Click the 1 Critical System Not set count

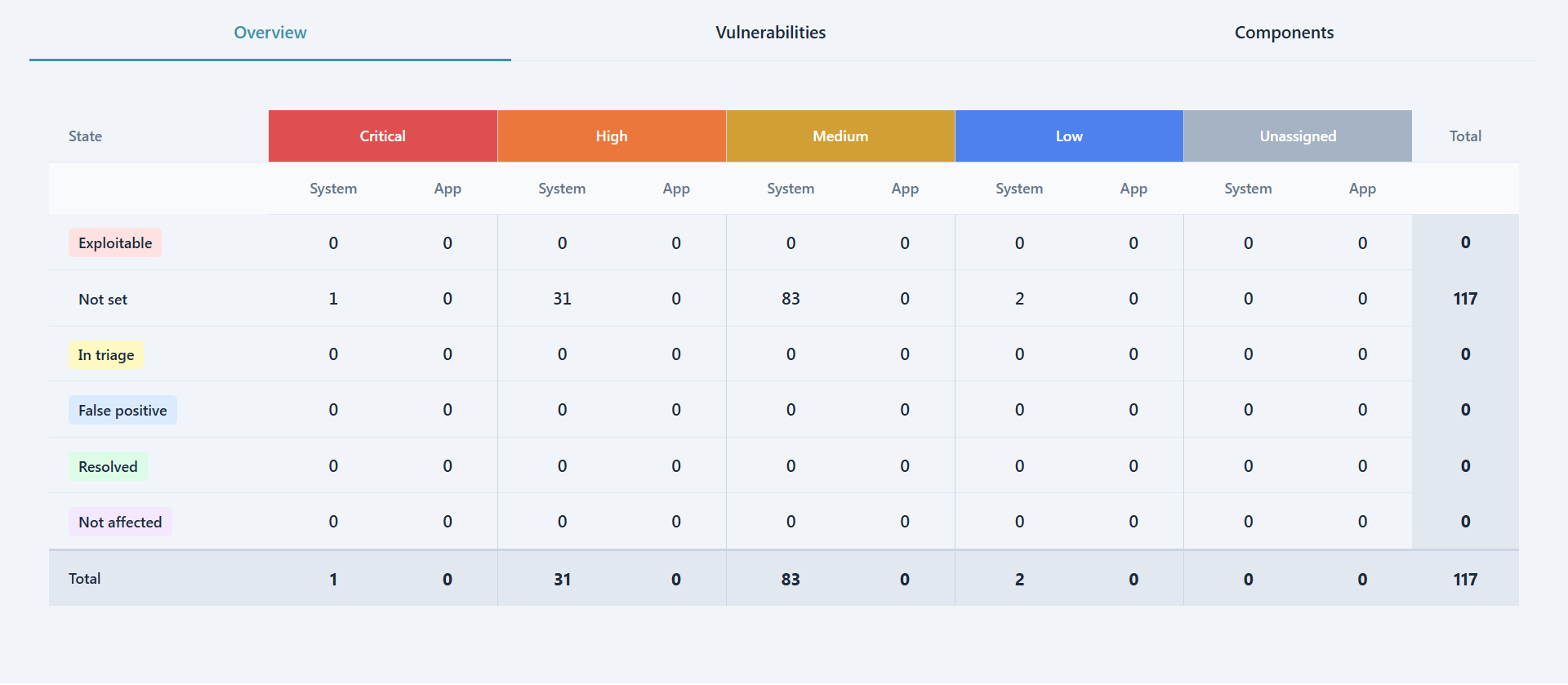pos(333,299)
